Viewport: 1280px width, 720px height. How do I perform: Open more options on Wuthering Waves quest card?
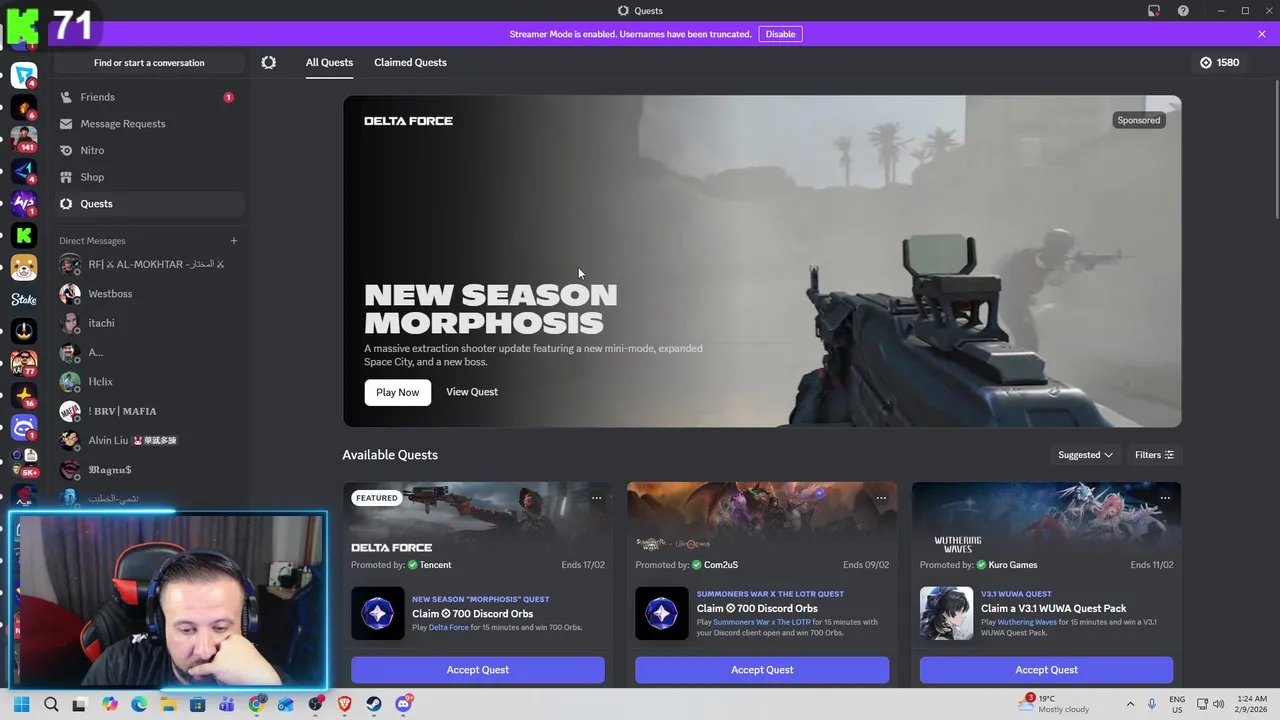[1165, 498]
